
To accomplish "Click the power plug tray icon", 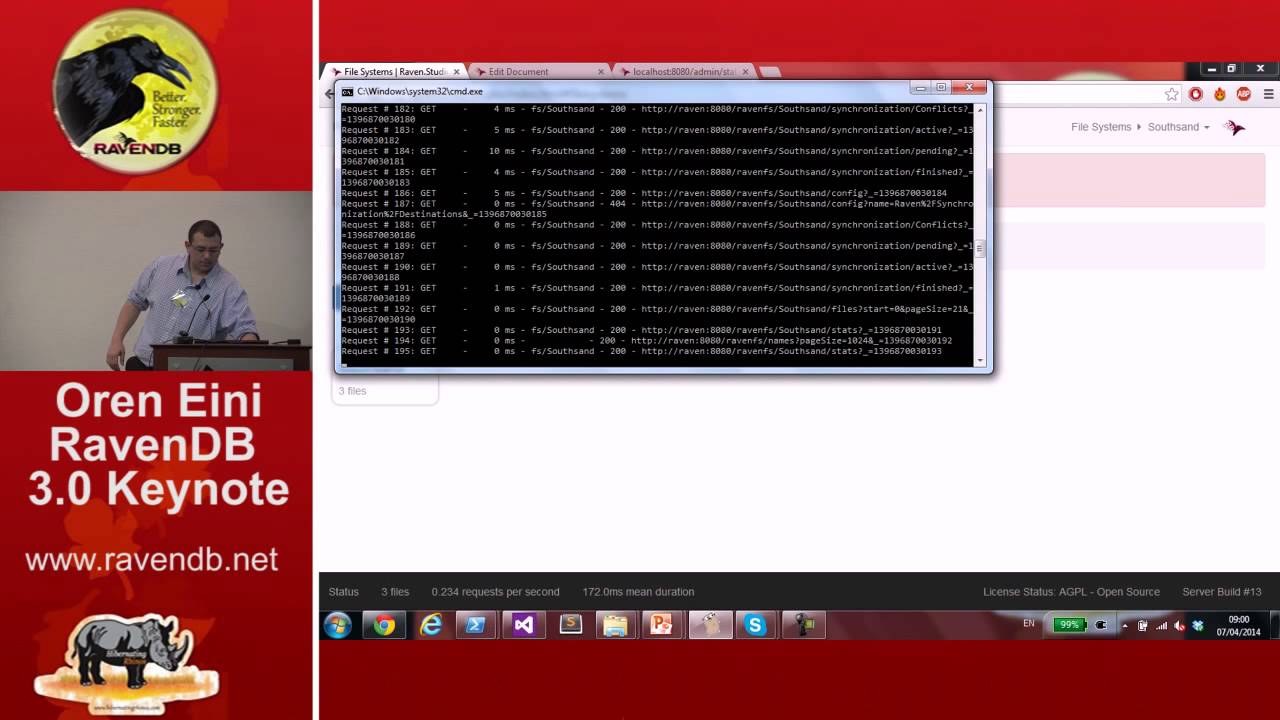I will pyautogui.click(x=1101, y=626).
